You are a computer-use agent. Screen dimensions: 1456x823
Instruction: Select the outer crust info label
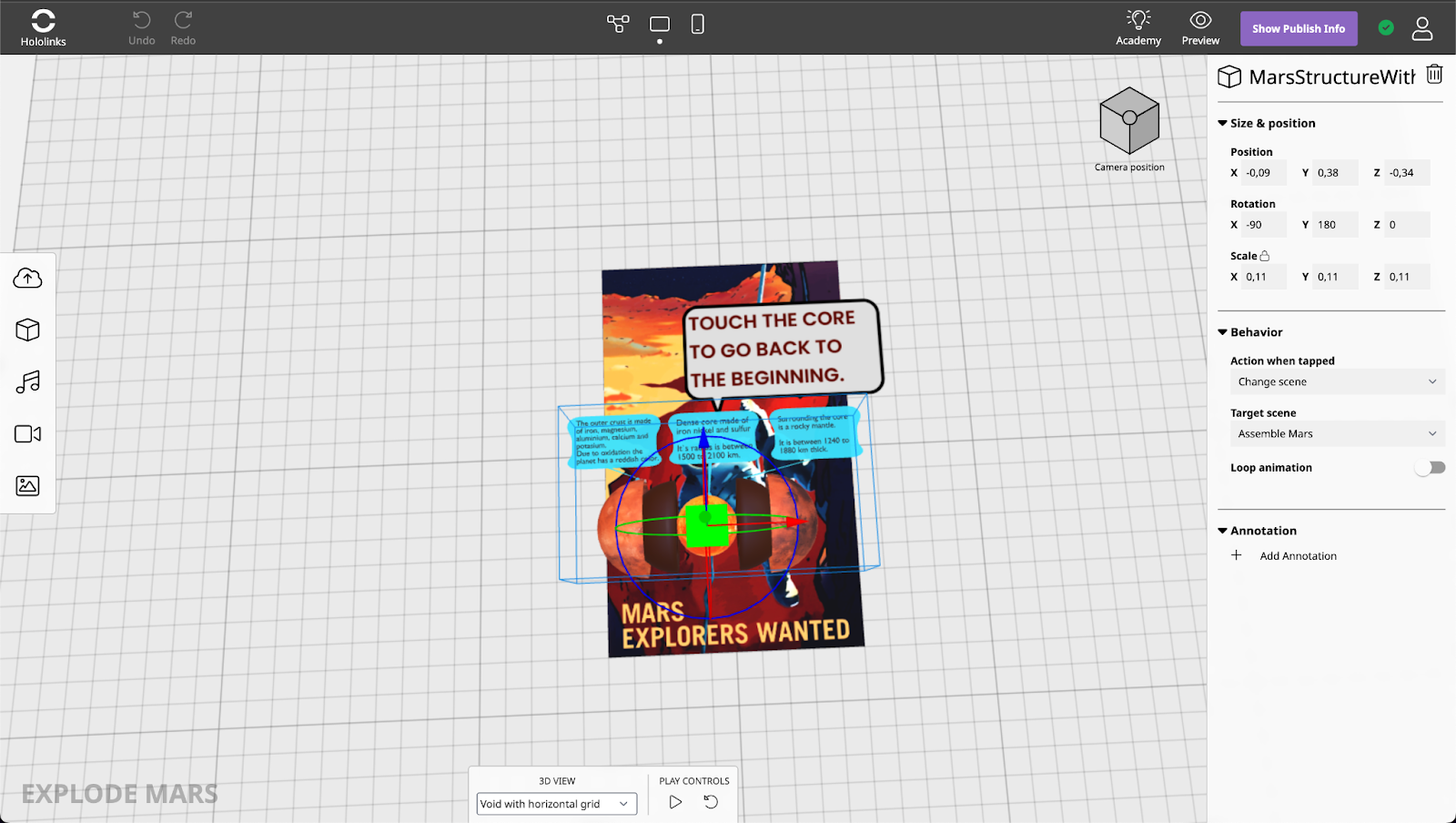tap(615, 442)
